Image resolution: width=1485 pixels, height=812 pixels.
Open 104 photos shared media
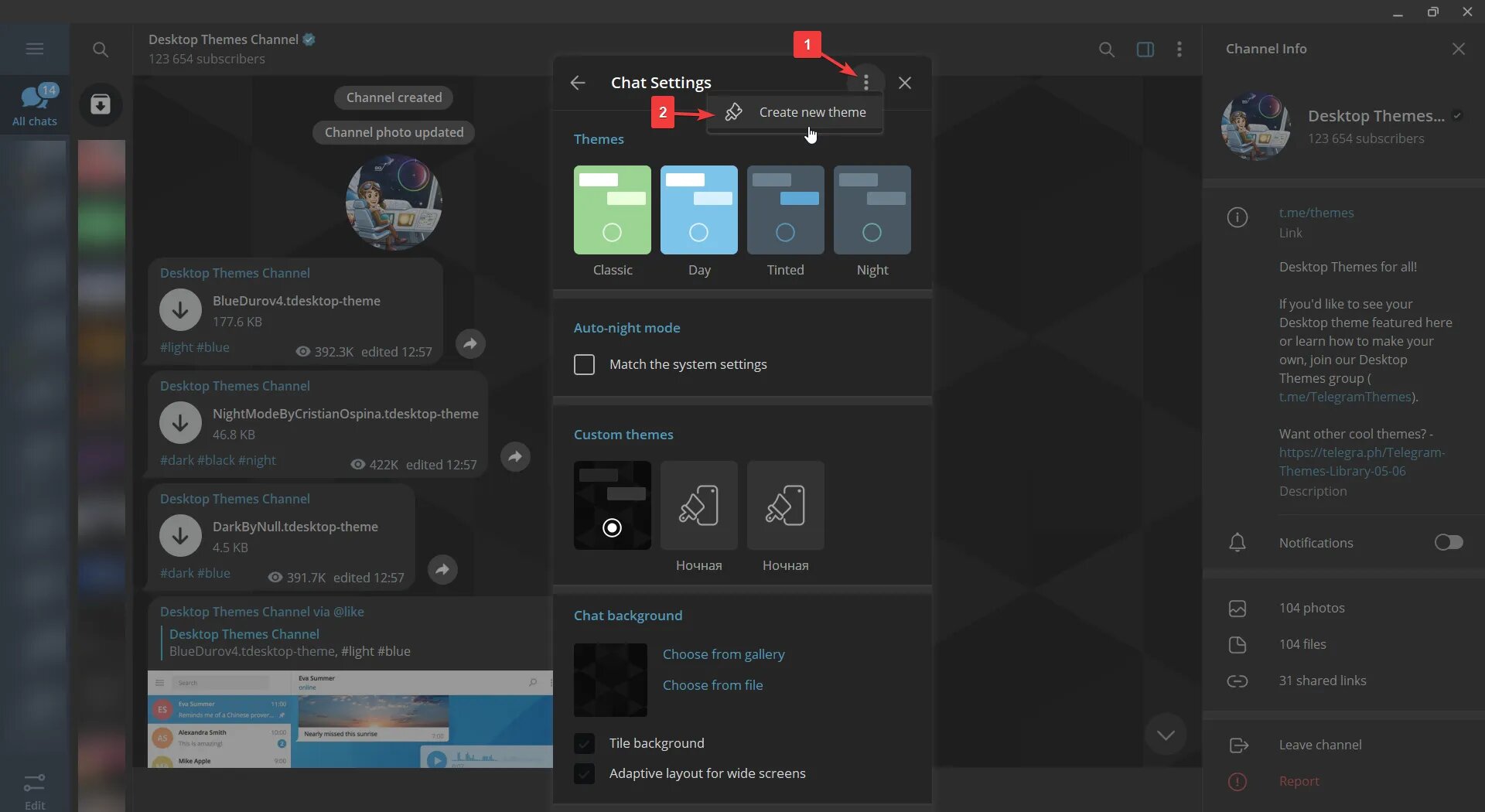pyautogui.click(x=1312, y=608)
